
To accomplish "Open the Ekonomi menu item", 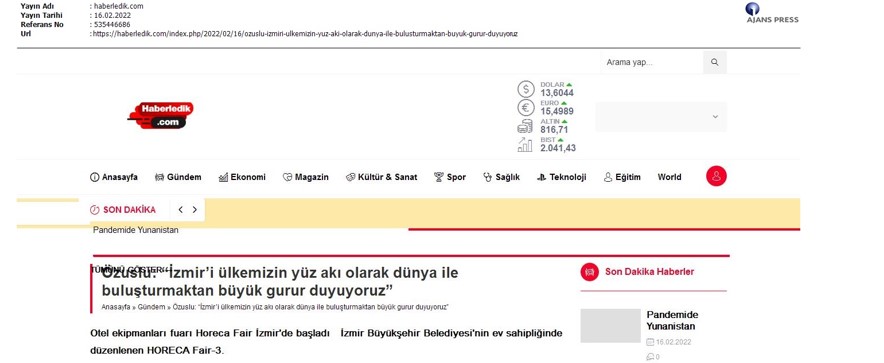I will (x=242, y=177).
